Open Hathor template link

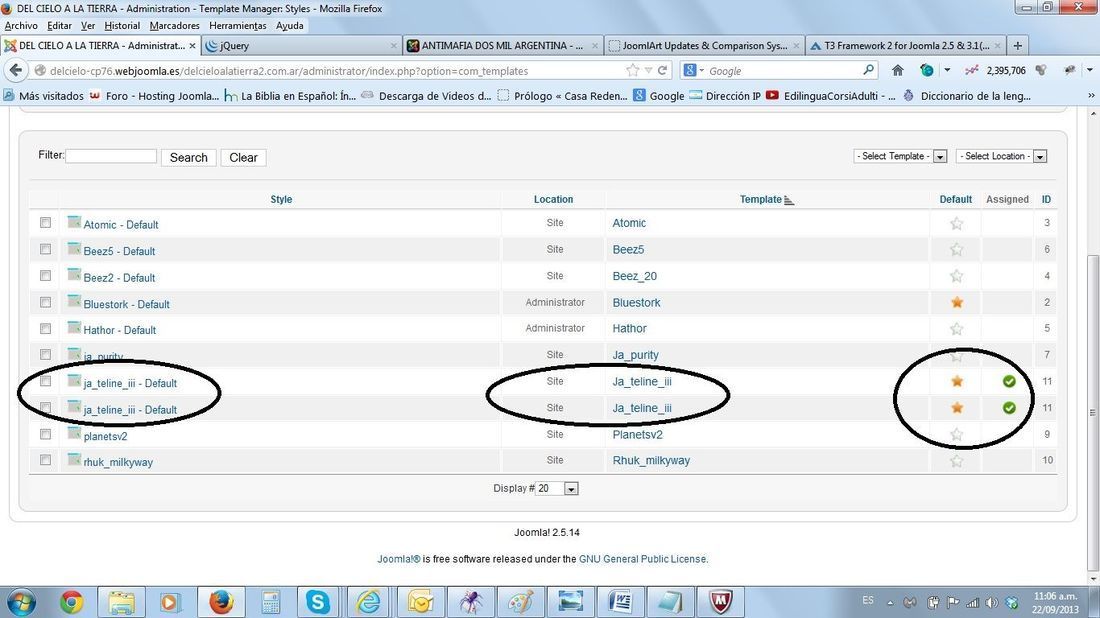(630, 328)
